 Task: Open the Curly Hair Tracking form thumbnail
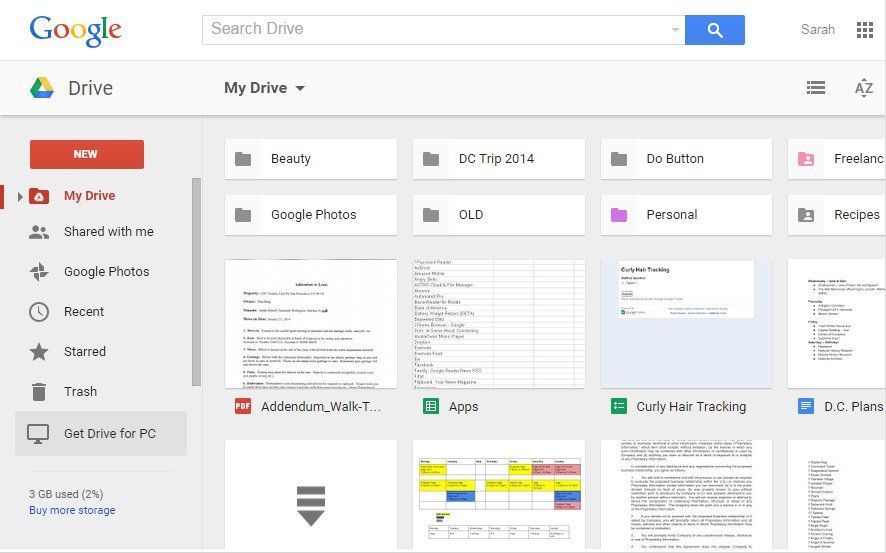[687, 324]
